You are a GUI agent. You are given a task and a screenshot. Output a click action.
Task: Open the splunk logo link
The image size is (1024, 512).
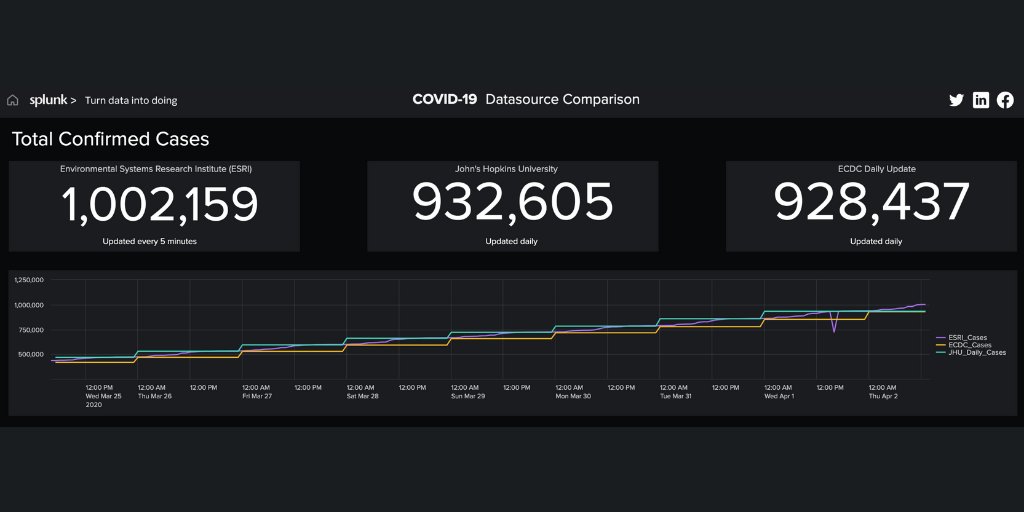click(53, 101)
